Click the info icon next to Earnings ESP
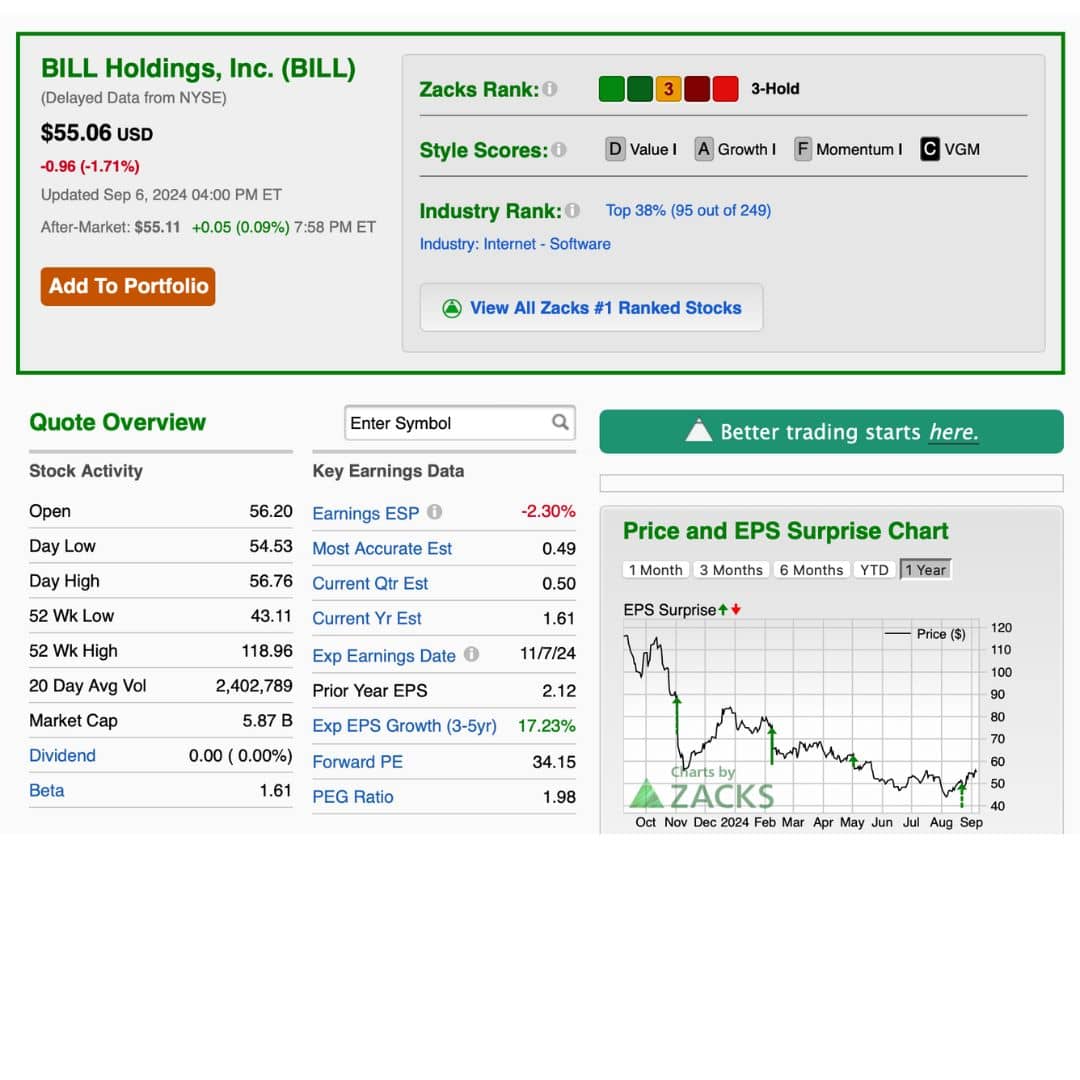The height and width of the screenshot is (1080, 1080). click(434, 512)
